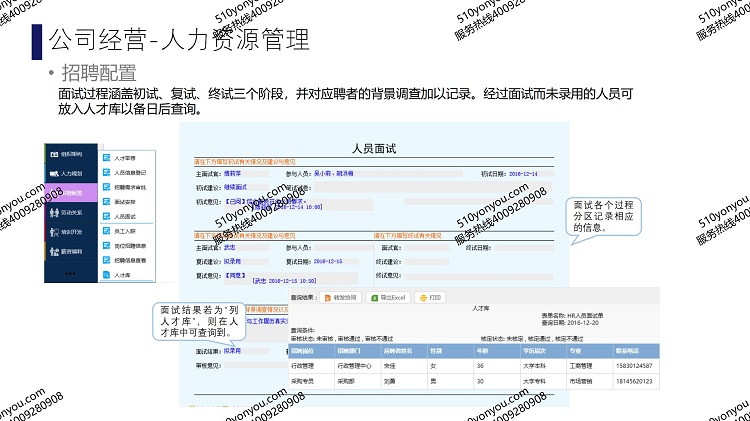Open the 组织架构 sidebar module
Viewport: 750px width, 421px height.
[74, 155]
